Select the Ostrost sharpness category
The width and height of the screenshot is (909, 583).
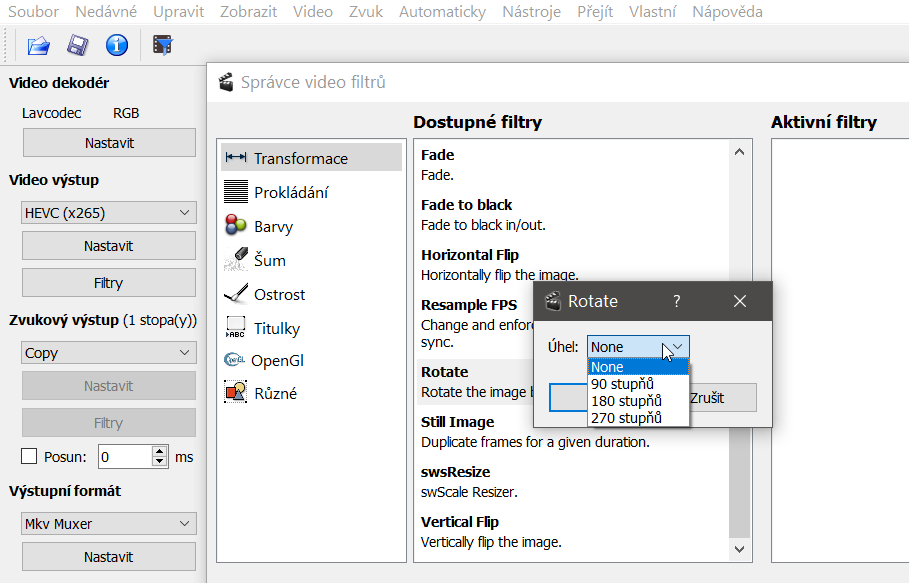pyautogui.click(x=311, y=294)
